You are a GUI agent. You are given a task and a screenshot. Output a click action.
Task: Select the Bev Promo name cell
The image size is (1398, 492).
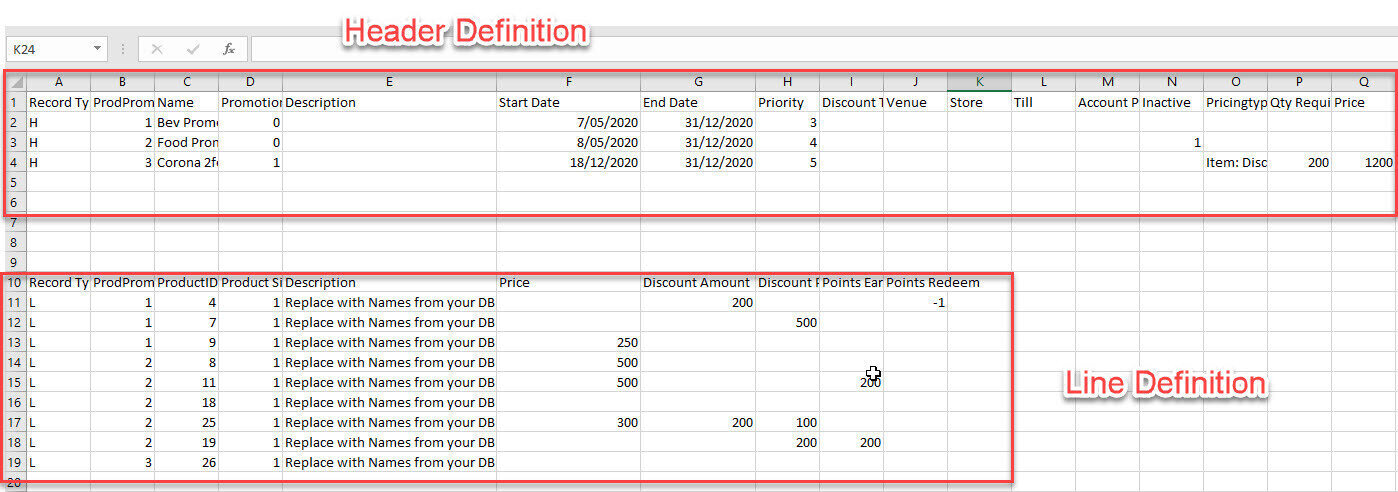click(x=186, y=122)
